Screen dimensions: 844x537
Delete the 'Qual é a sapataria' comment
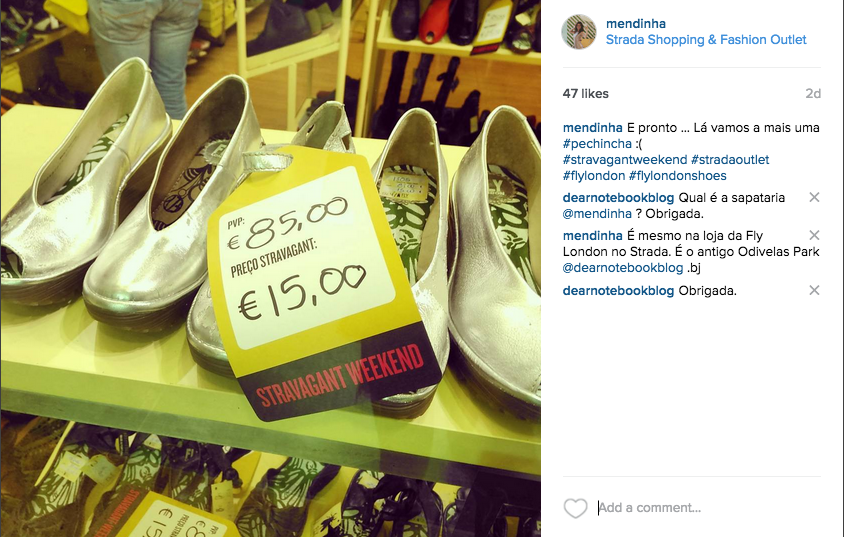(x=814, y=197)
